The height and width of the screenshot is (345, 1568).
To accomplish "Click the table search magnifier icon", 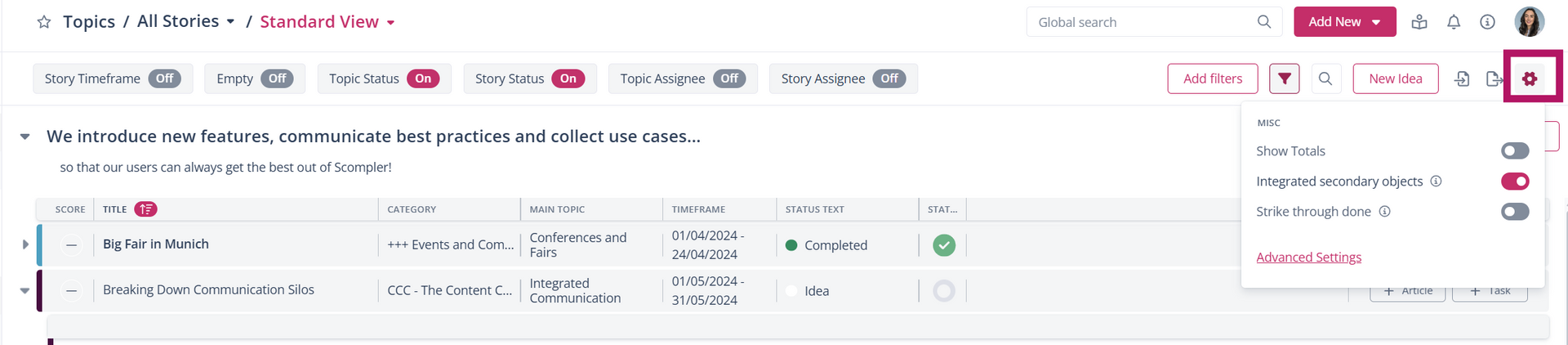I will pyautogui.click(x=1325, y=78).
